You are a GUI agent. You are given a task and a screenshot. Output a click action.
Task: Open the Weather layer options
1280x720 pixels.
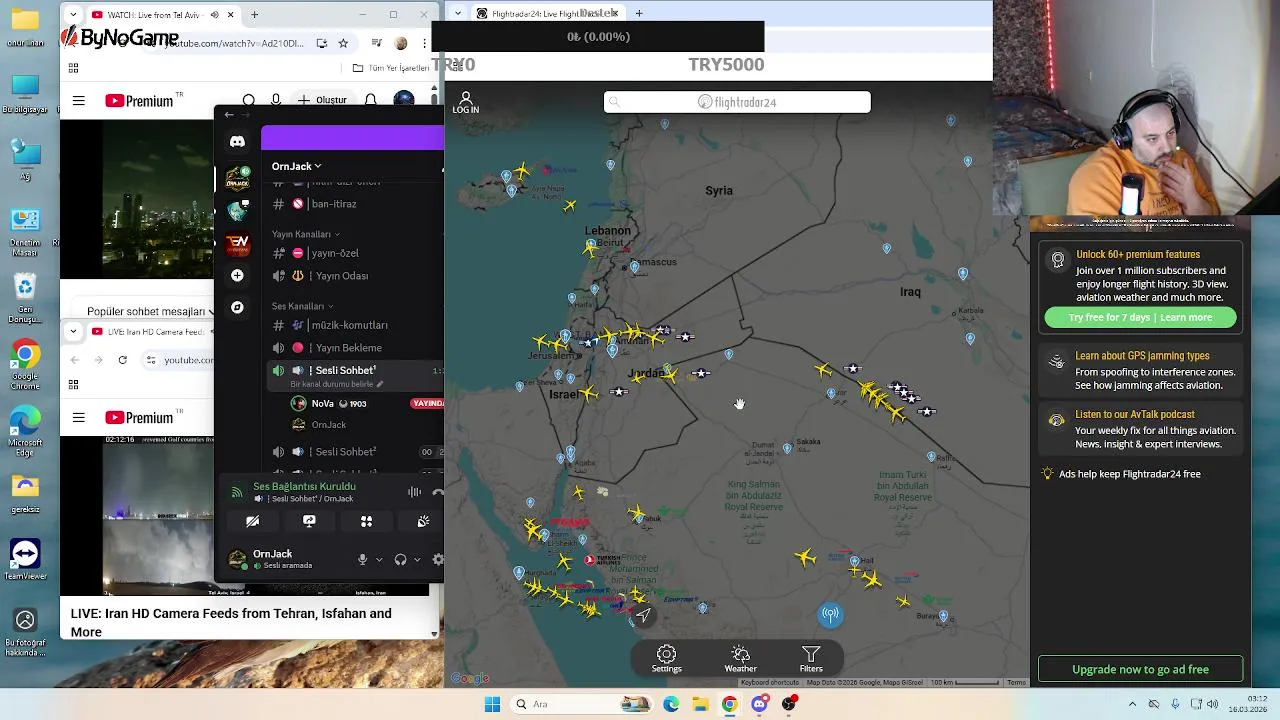point(740,659)
